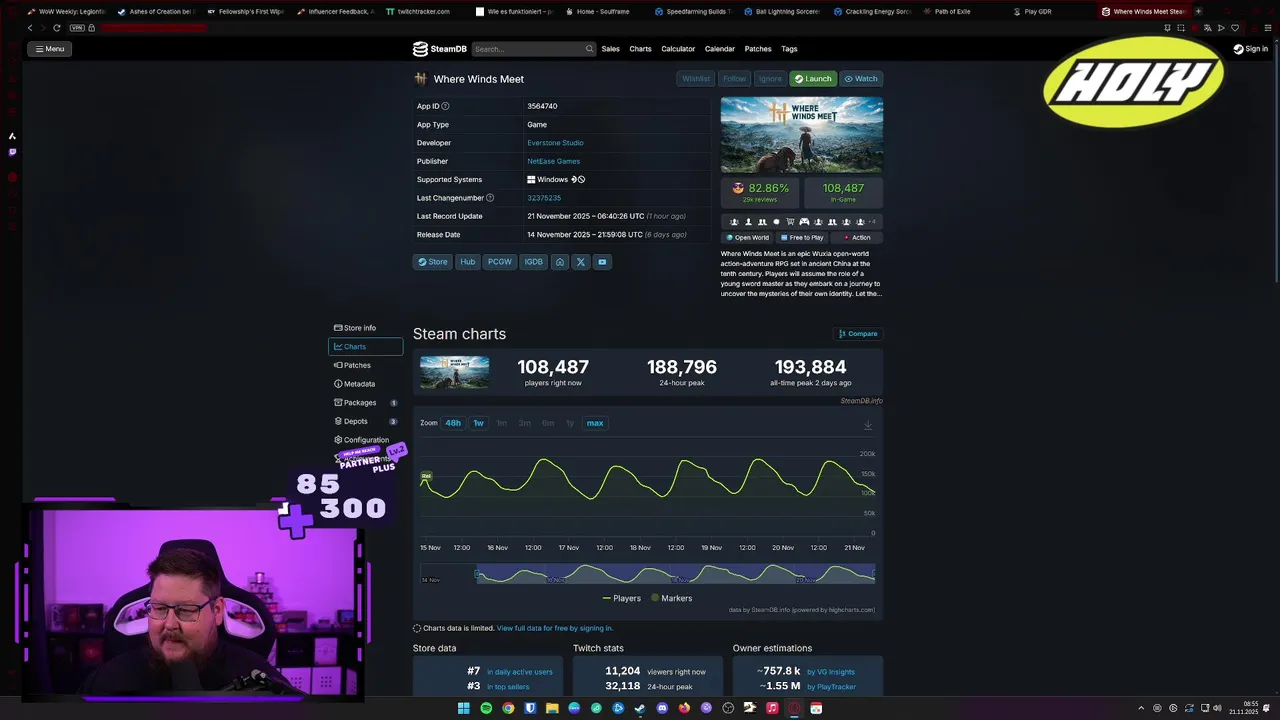Select the max zoom range
Screen dimensions: 1280x720
click(x=595, y=423)
